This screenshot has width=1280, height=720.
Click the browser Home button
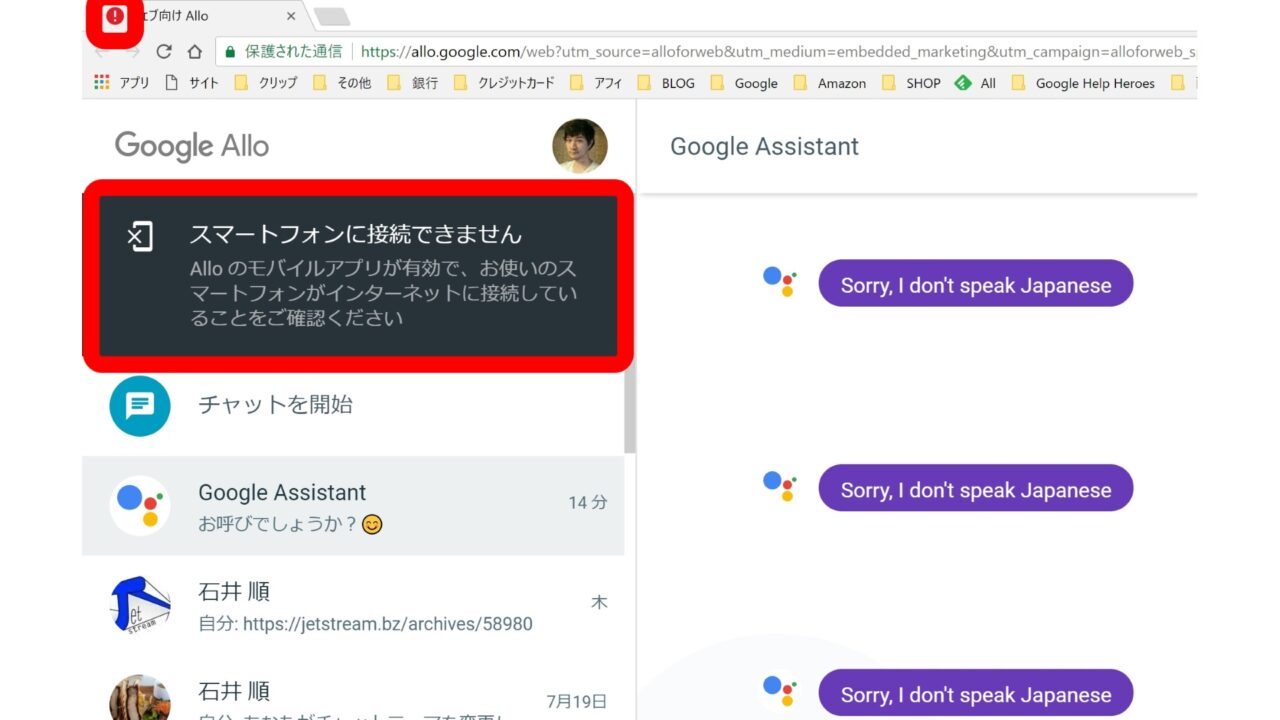[195, 51]
